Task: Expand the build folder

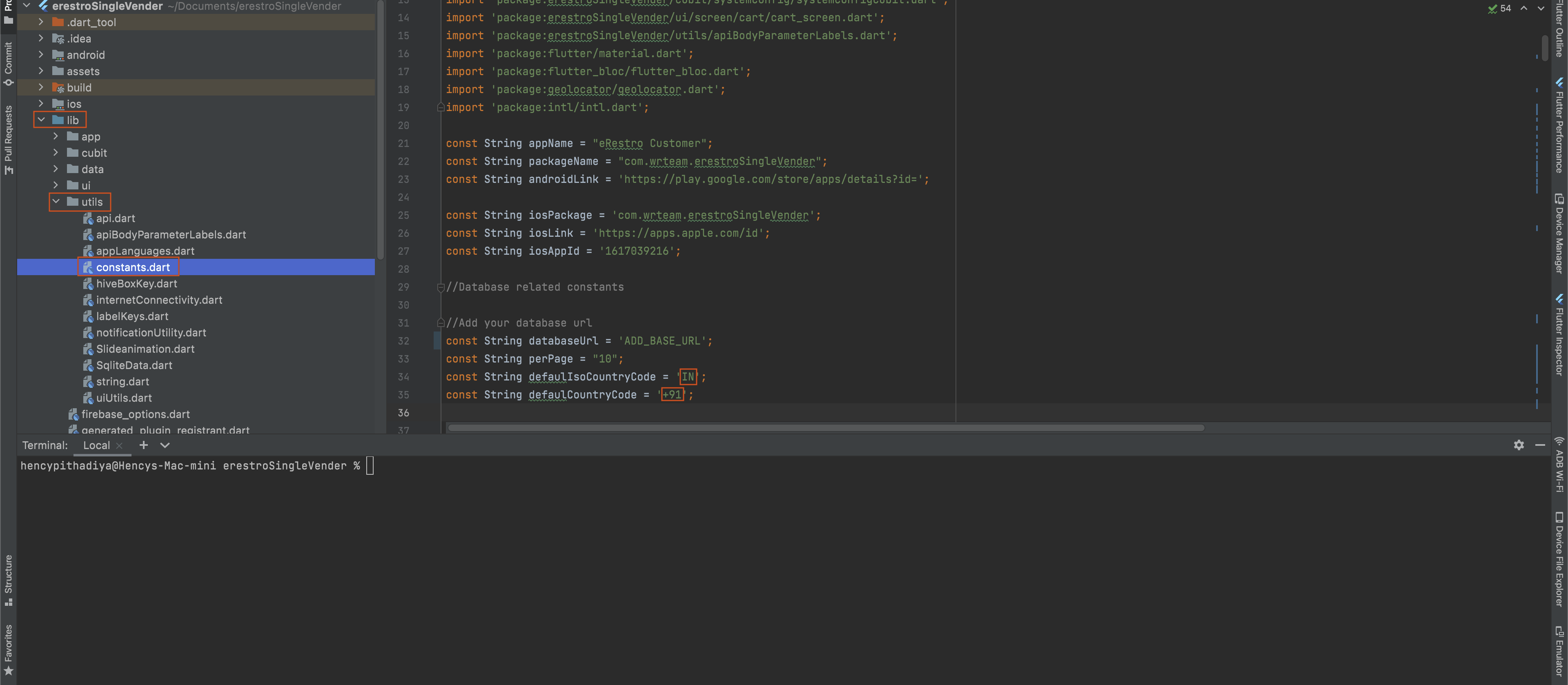Action: 41,88
